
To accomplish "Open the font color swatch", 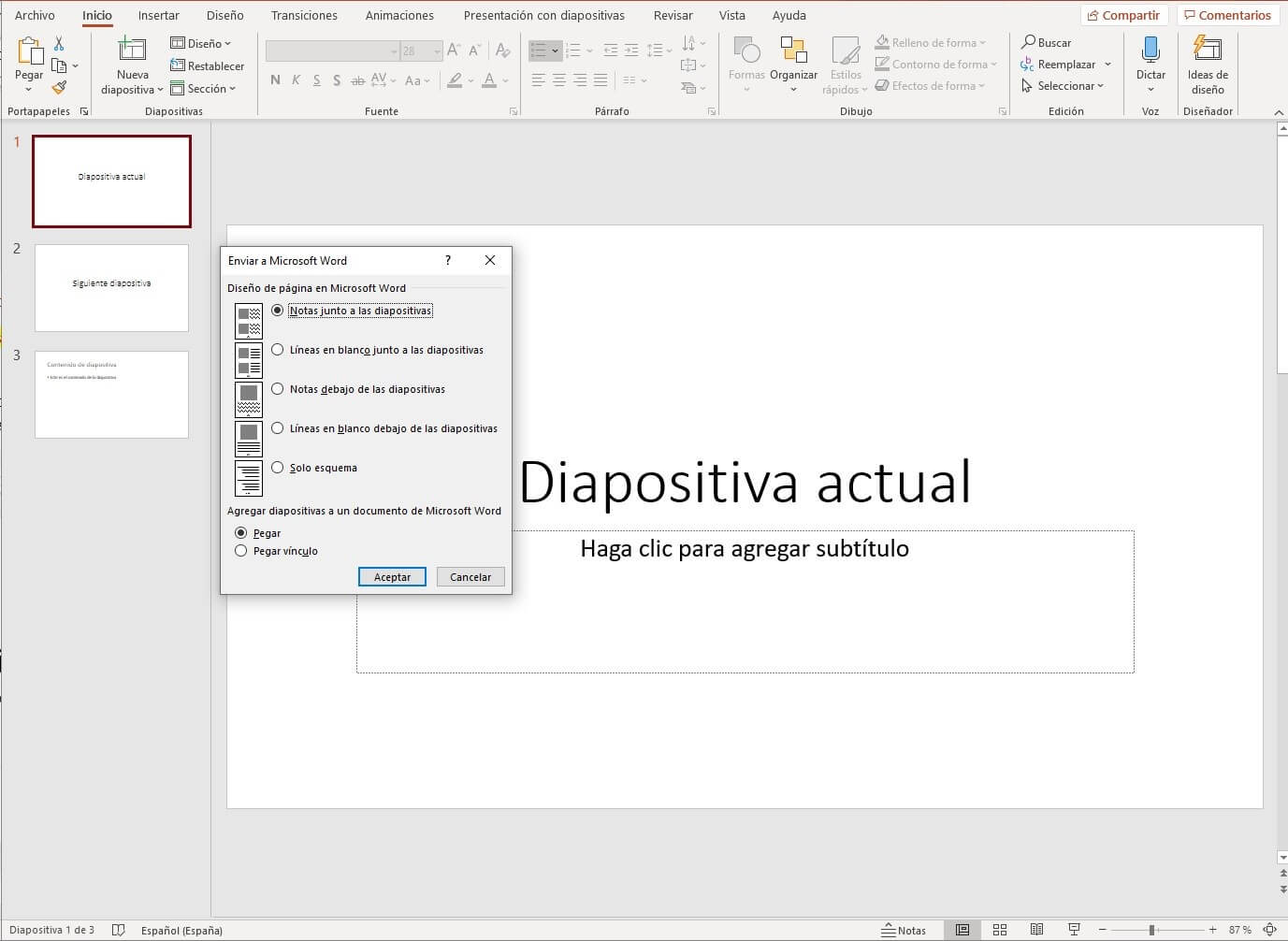I will tap(489, 80).
